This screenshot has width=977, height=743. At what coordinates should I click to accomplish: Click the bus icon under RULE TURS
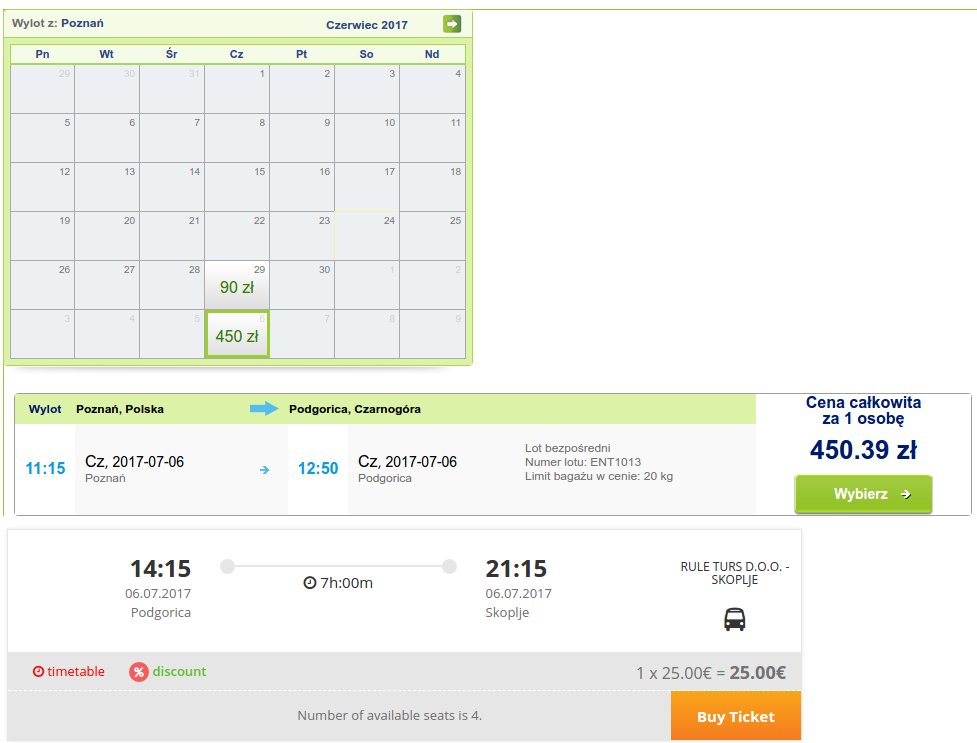click(735, 619)
